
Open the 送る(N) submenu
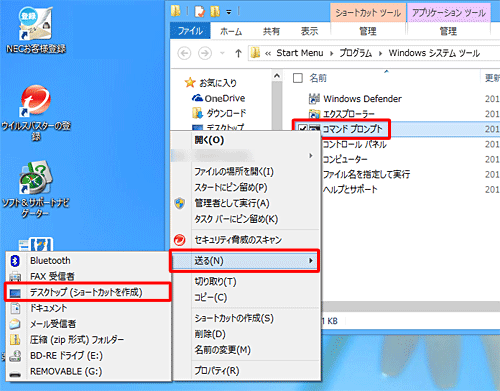tap(245, 261)
